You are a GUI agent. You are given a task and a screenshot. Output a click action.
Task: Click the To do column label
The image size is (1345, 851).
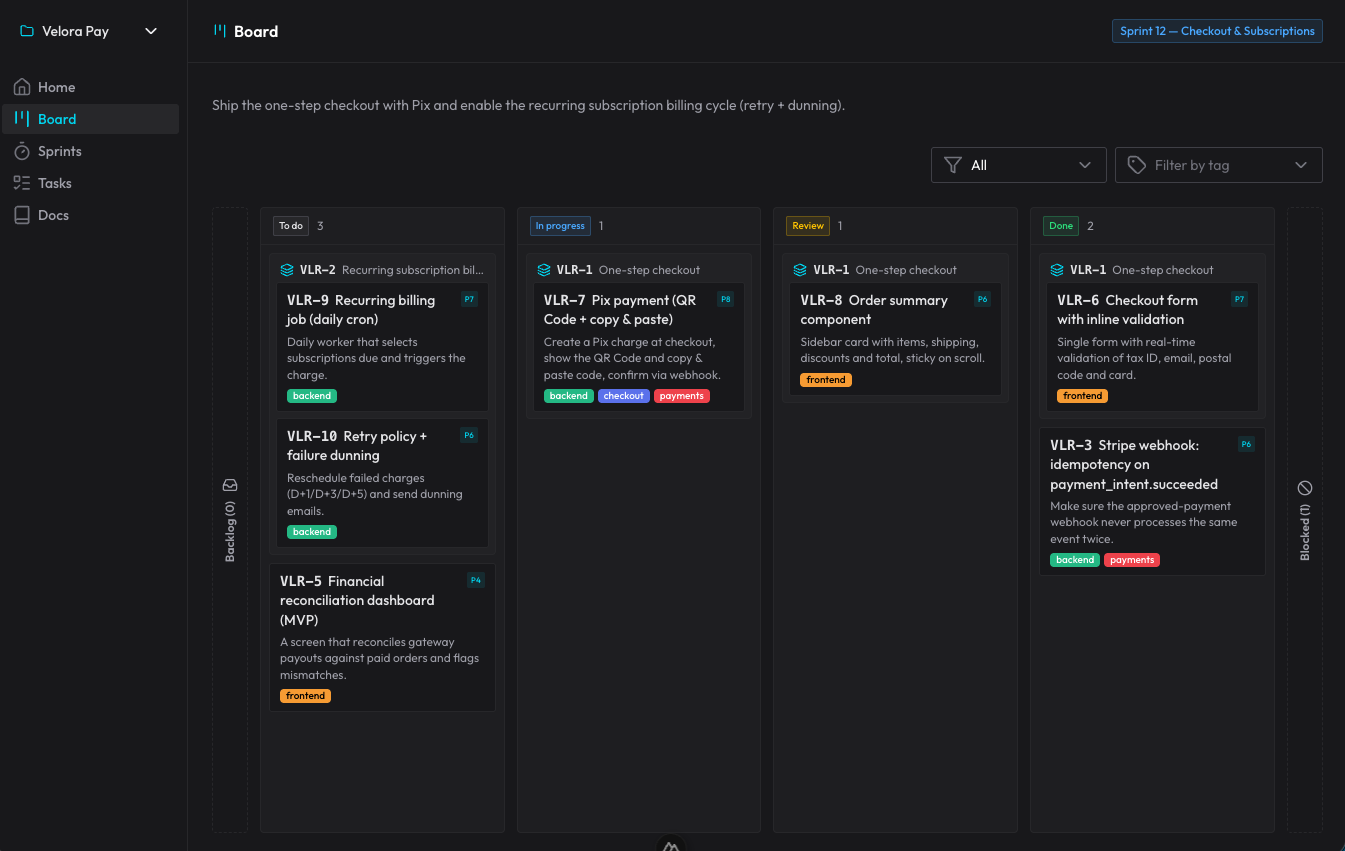(x=291, y=226)
